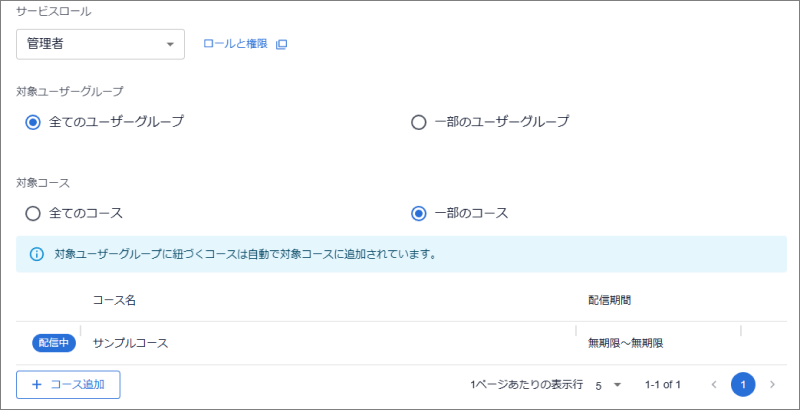Go to the next page with right chevron
The height and width of the screenshot is (410, 800).
pyautogui.click(x=772, y=385)
